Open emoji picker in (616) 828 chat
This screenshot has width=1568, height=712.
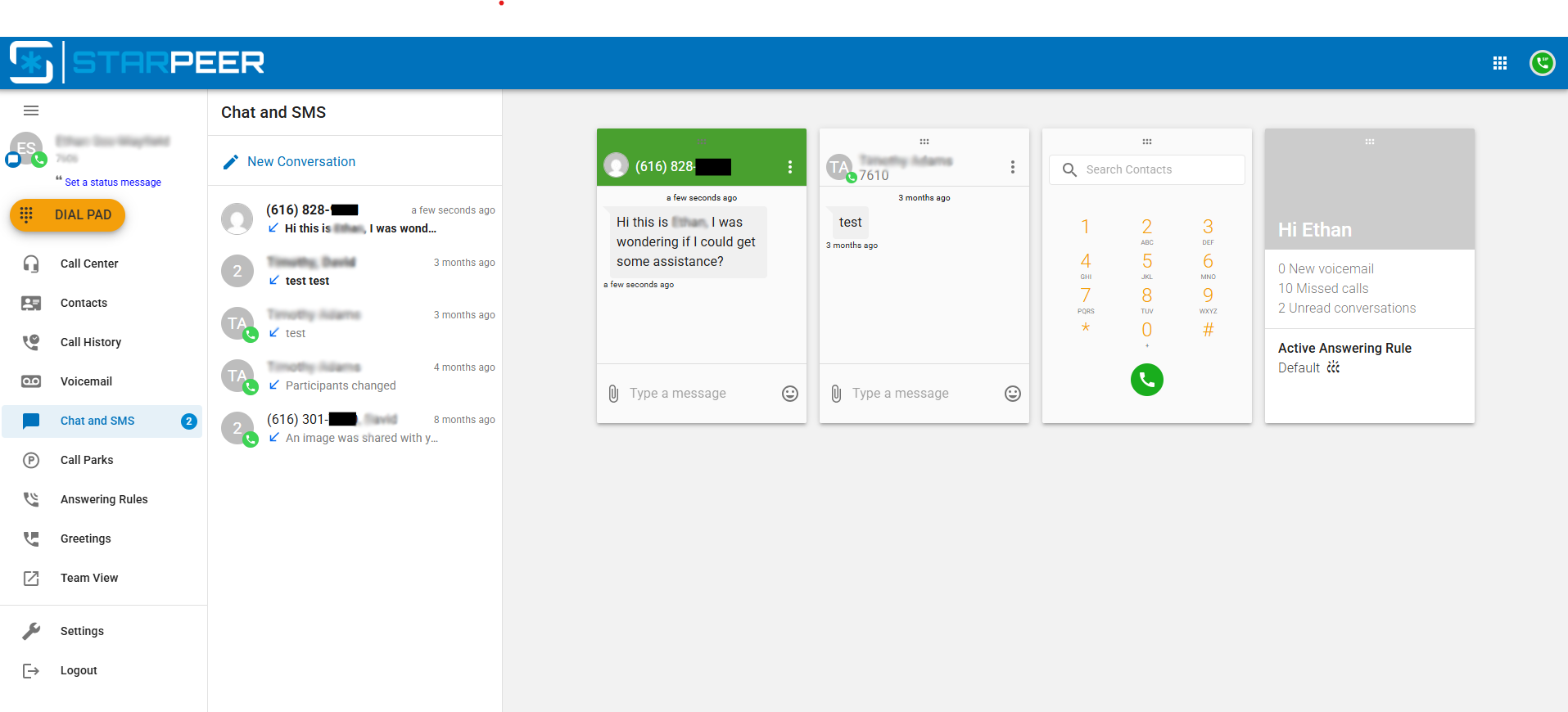click(789, 394)
